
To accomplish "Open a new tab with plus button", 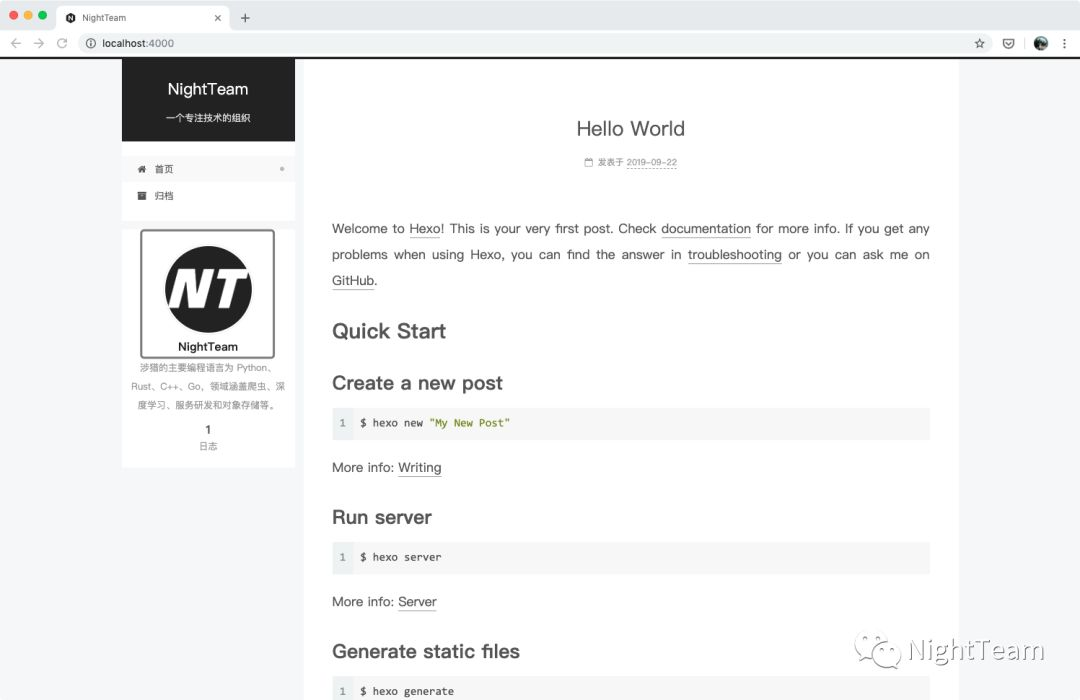I will (245, 18).
